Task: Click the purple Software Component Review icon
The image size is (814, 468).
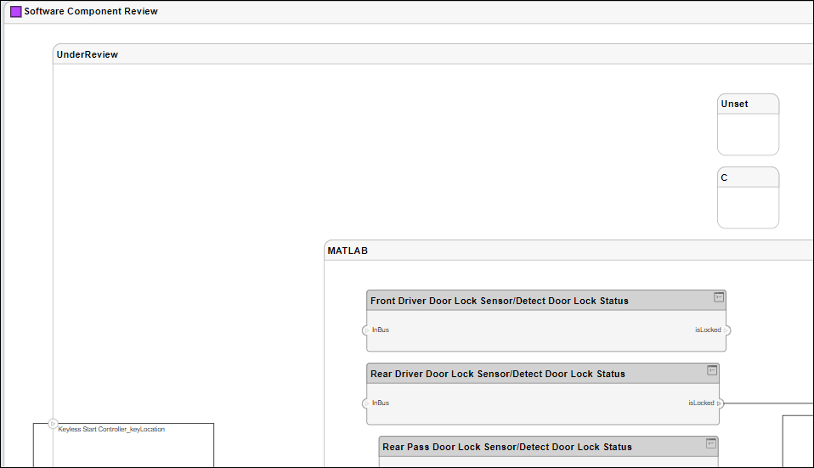Action: (x=16, y=11)
